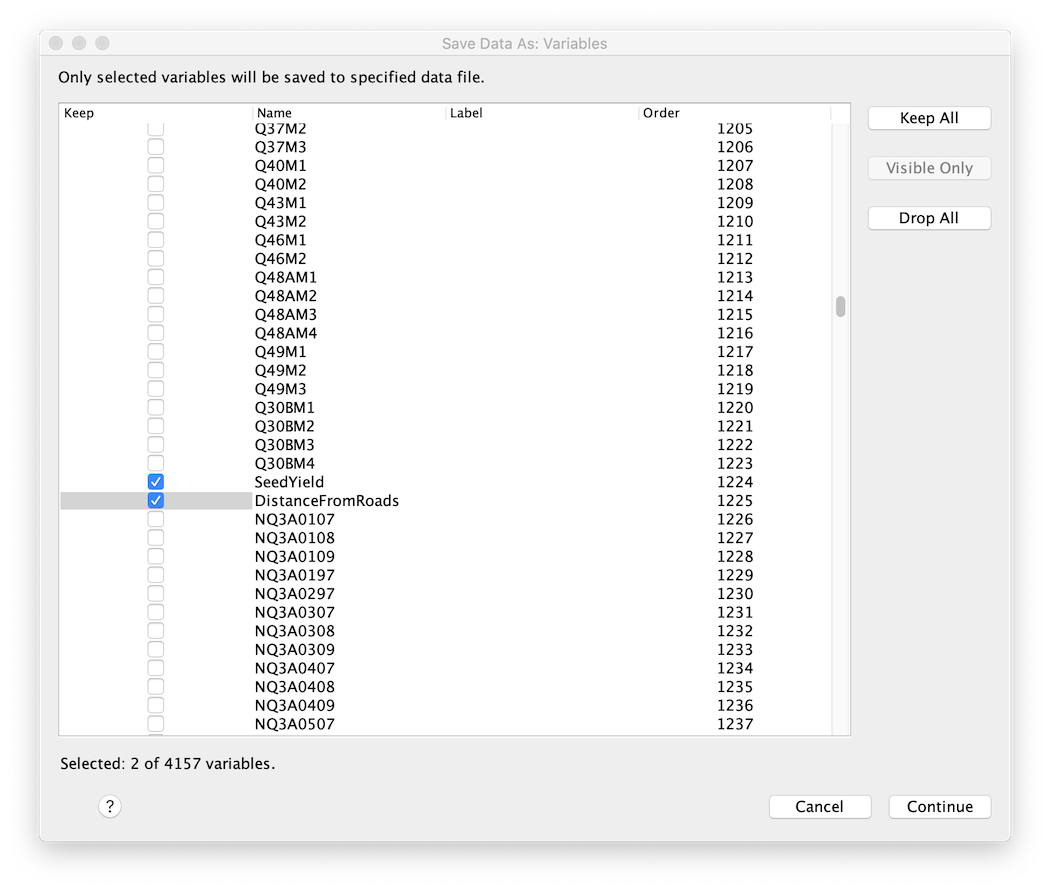This screenshot has height=890, width=1050.
Task: Select the order value 1230
Action: [735, 594]
